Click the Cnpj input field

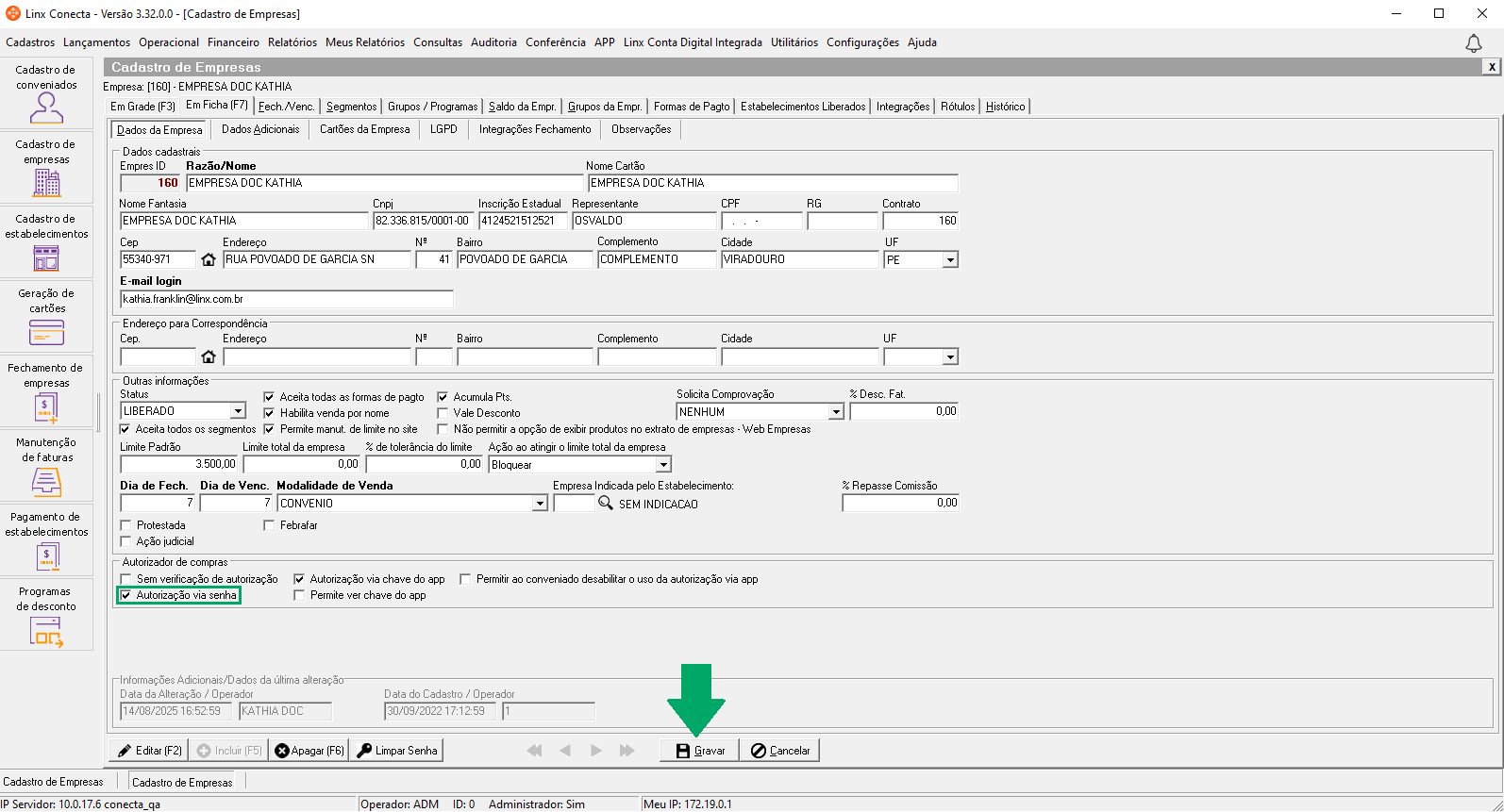pos(424,221)
